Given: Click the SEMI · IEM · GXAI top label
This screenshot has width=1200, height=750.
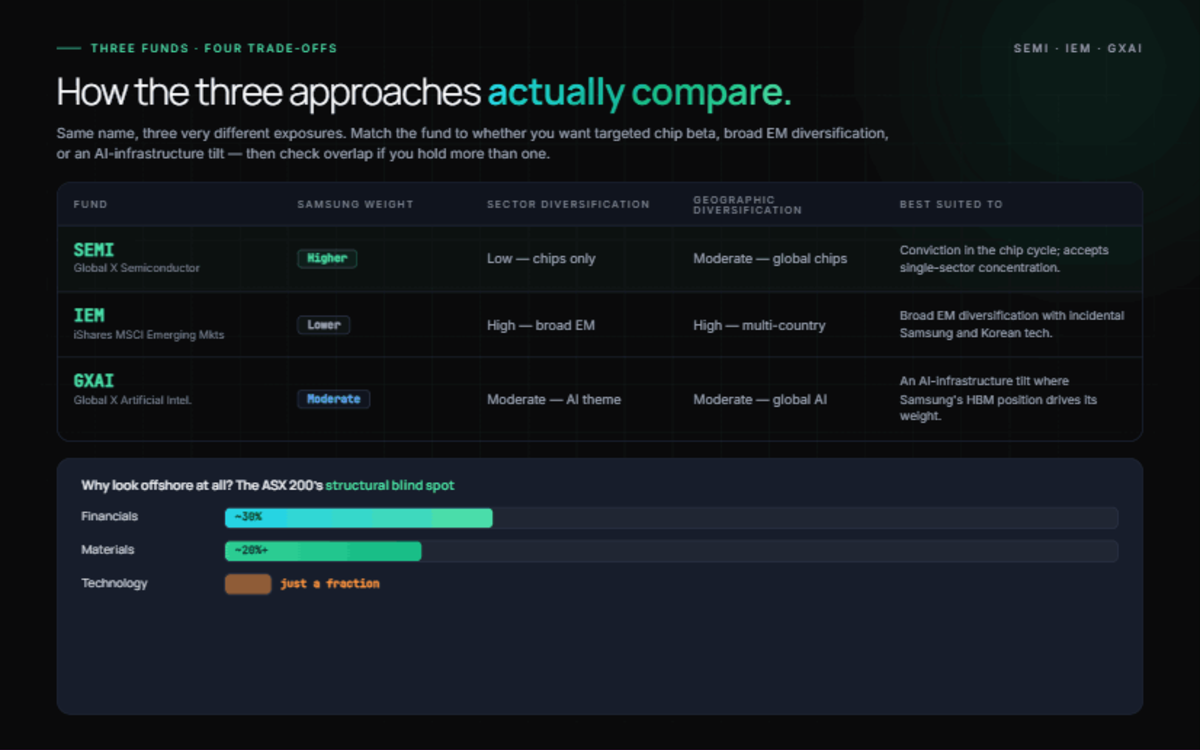Looking at the screenshot, I should 1078,48.
